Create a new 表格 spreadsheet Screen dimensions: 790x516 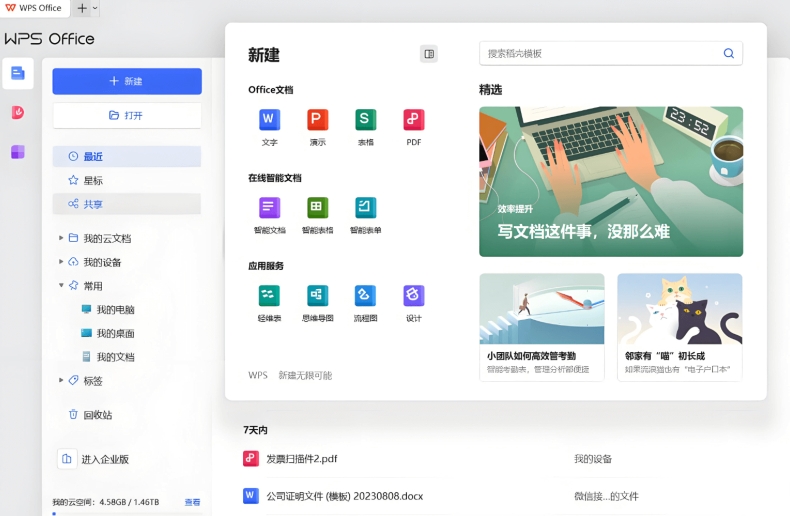(366, 120)
